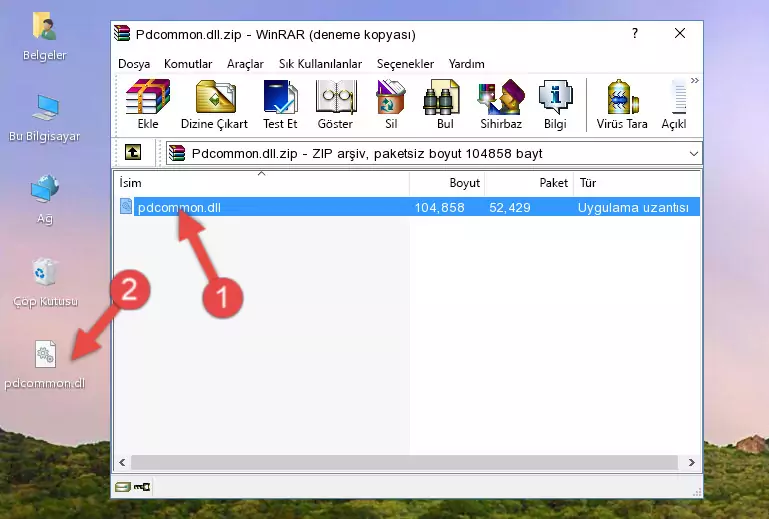769x519 pixels.
Task: Open the Araçlar menu
Action: click(x=245, y=64)
